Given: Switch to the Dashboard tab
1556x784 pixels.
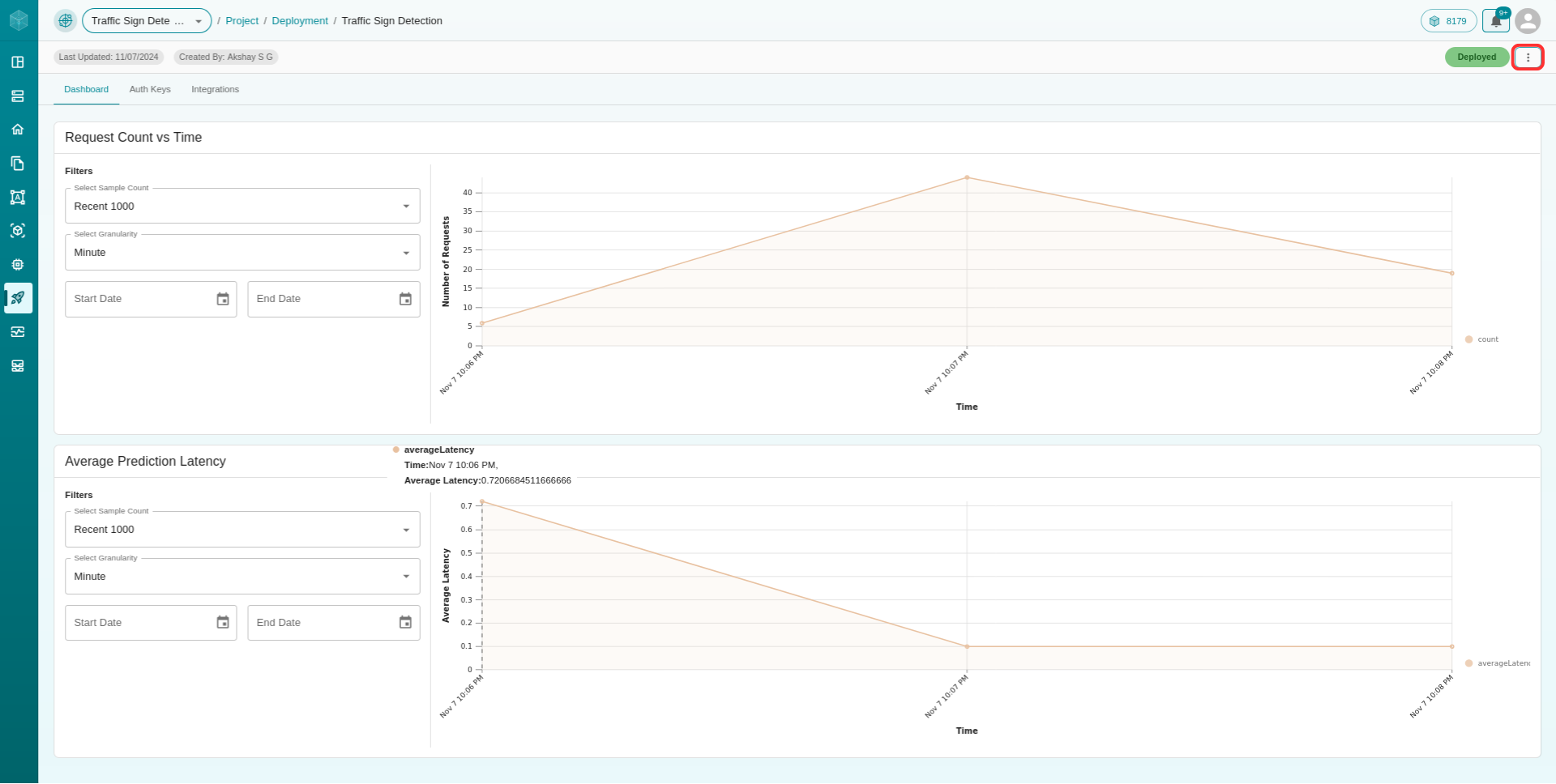Looking at the screenshot, I should (x=86, y=90).
